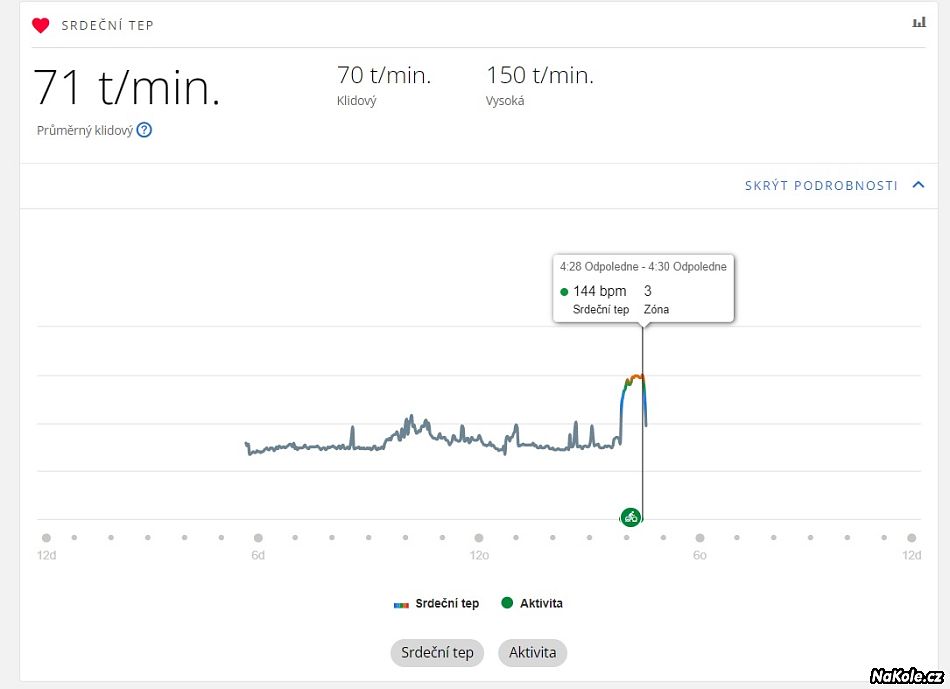This screenshot has height=689, width=950.
Task: Toggle the Aktivita pill button
Action: click(532, 653)
